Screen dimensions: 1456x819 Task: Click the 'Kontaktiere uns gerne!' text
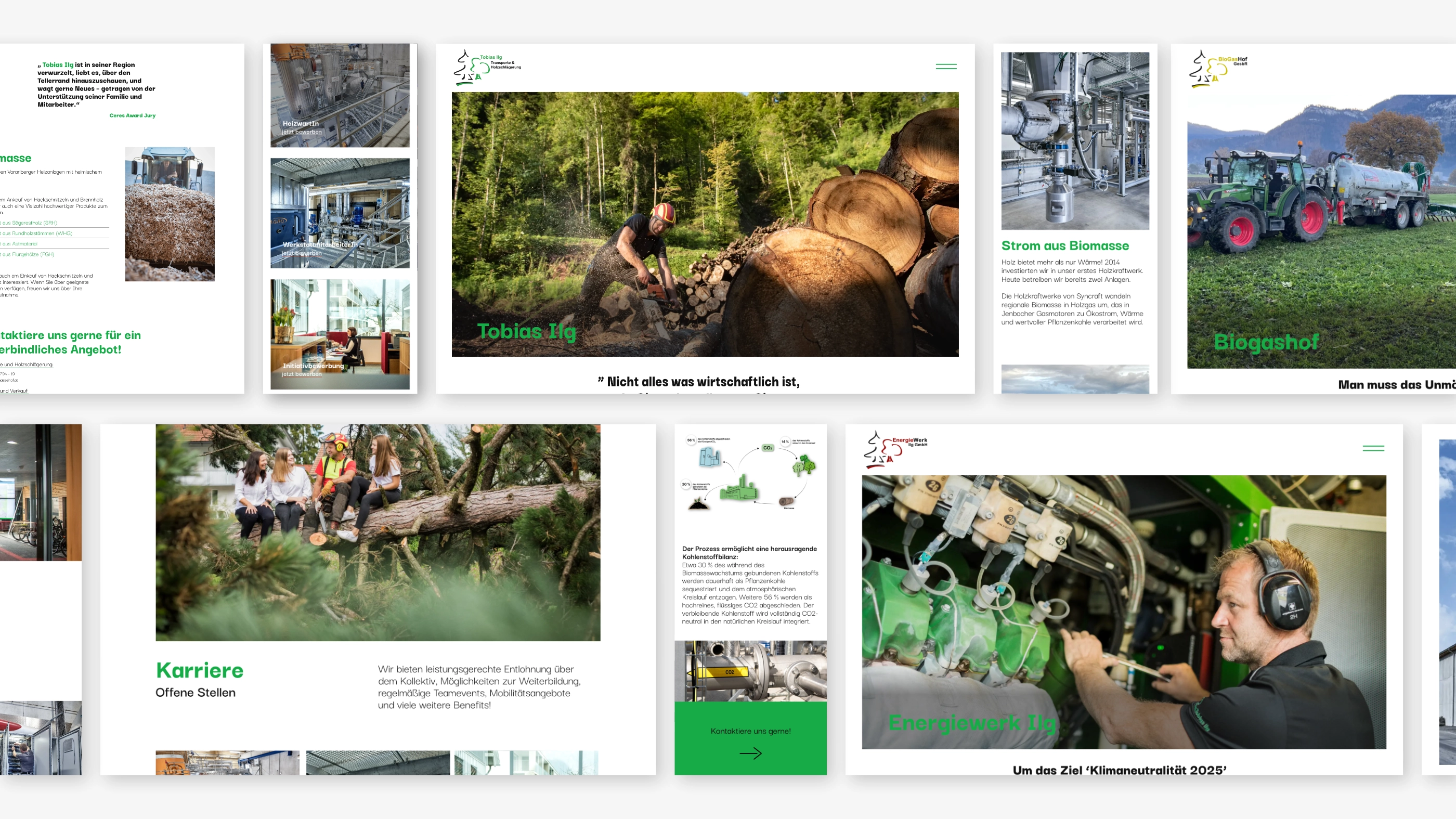(x=750, y=731)
